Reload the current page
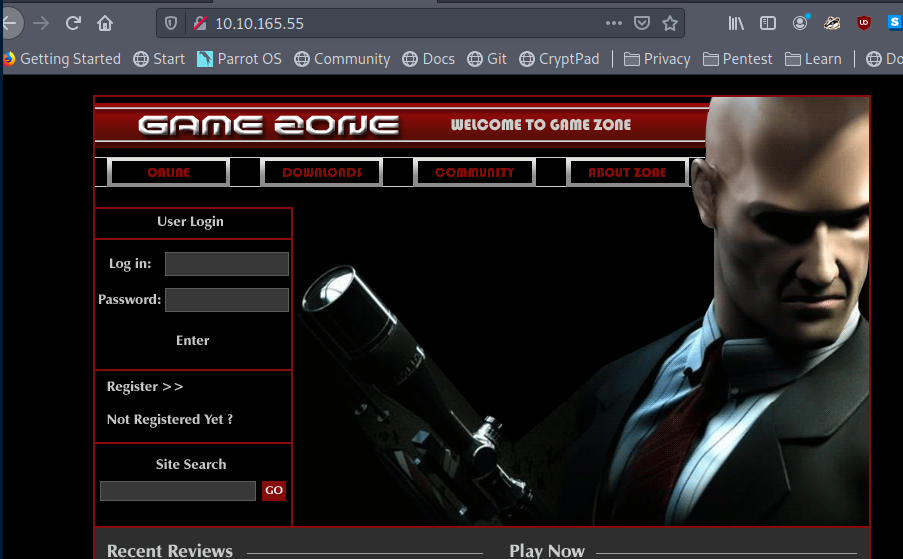 [x=73, y=23]
